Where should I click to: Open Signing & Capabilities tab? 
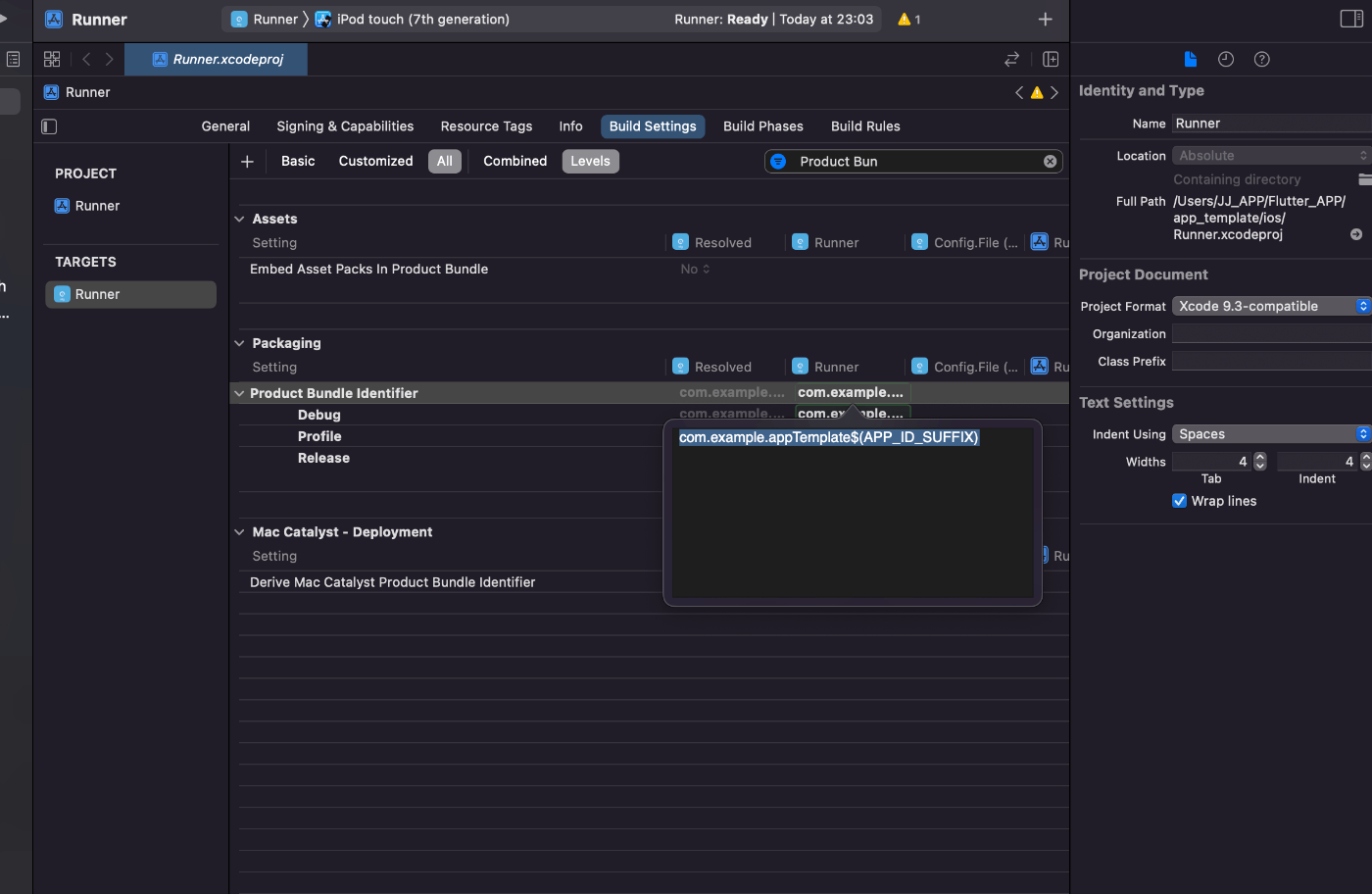pos(345,126)
